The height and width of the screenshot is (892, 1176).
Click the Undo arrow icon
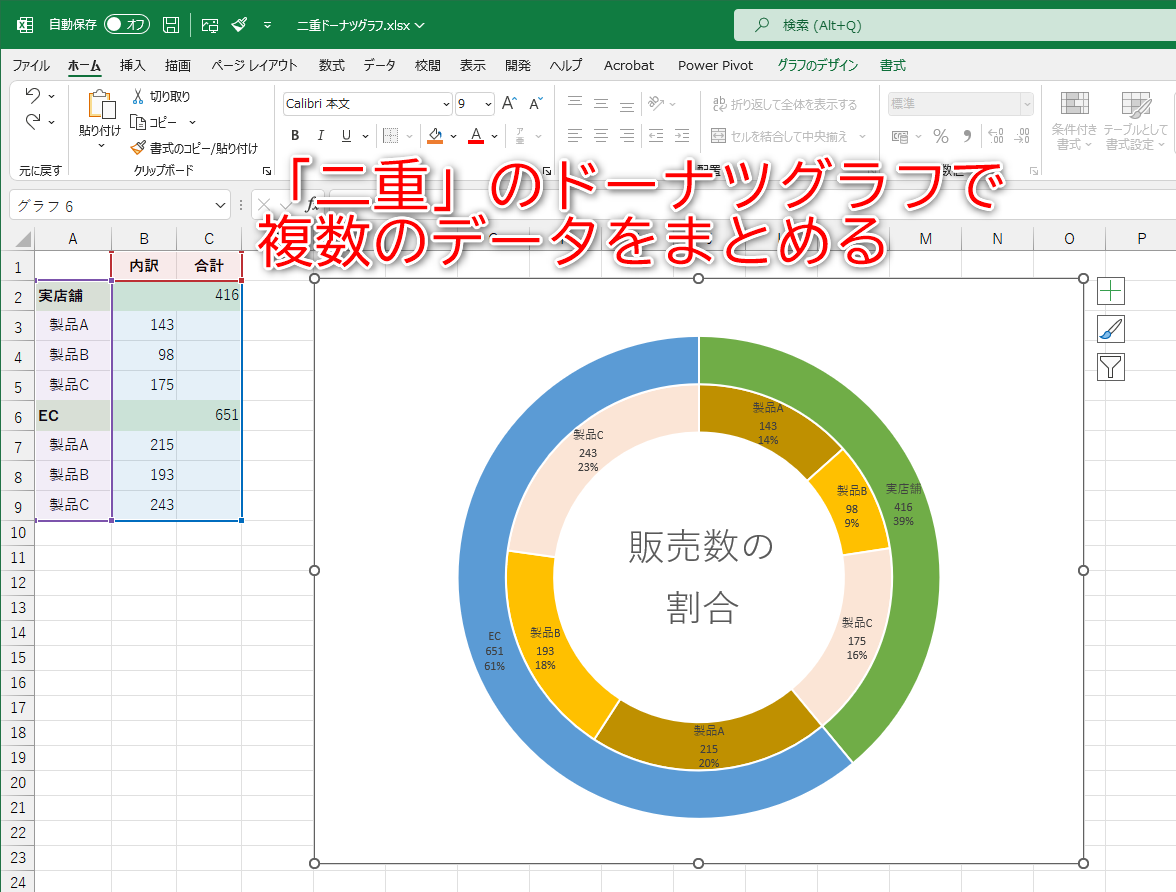[x=32, y=97]
